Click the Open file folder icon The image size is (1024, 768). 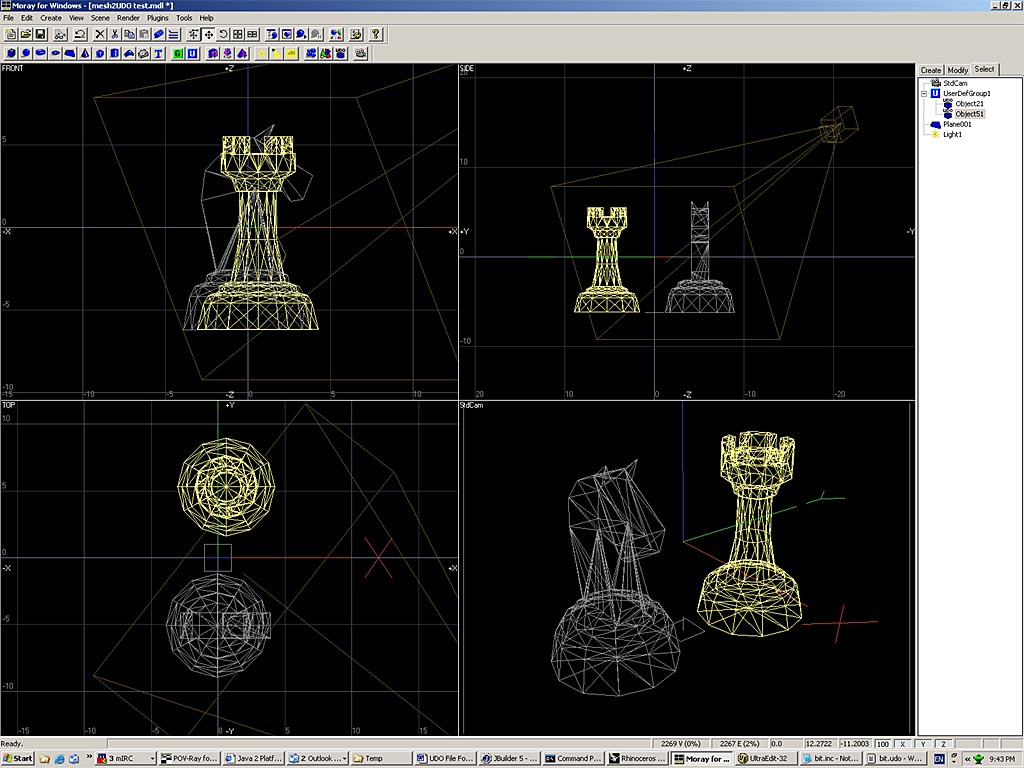click(x=26, y=34)
